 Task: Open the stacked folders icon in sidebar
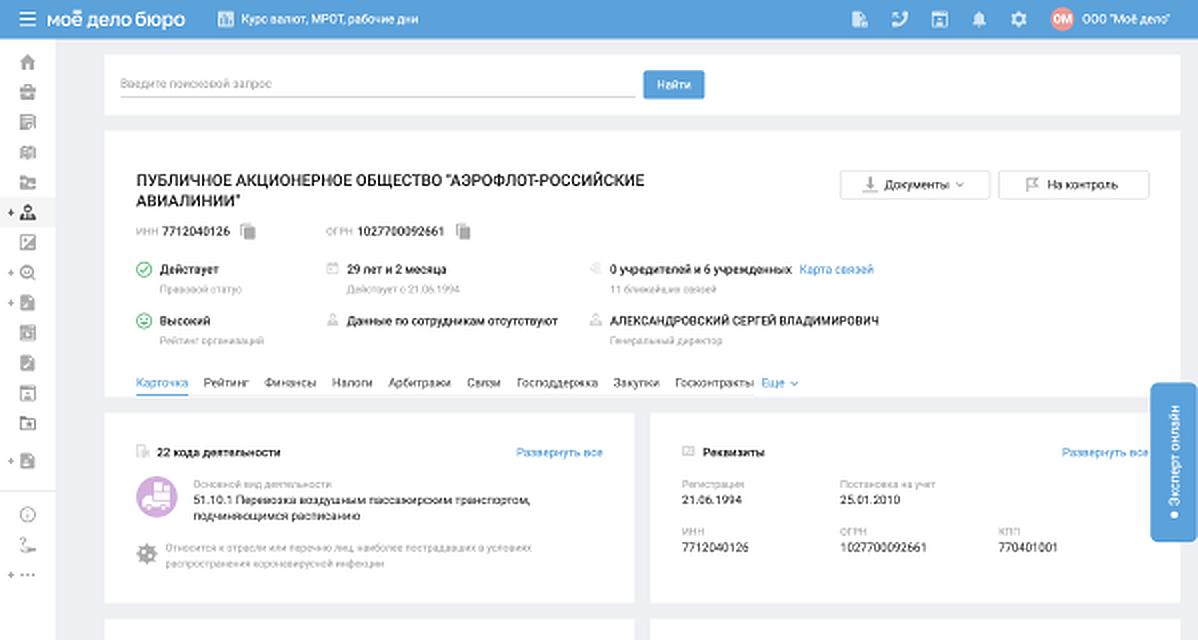point(28,183)
